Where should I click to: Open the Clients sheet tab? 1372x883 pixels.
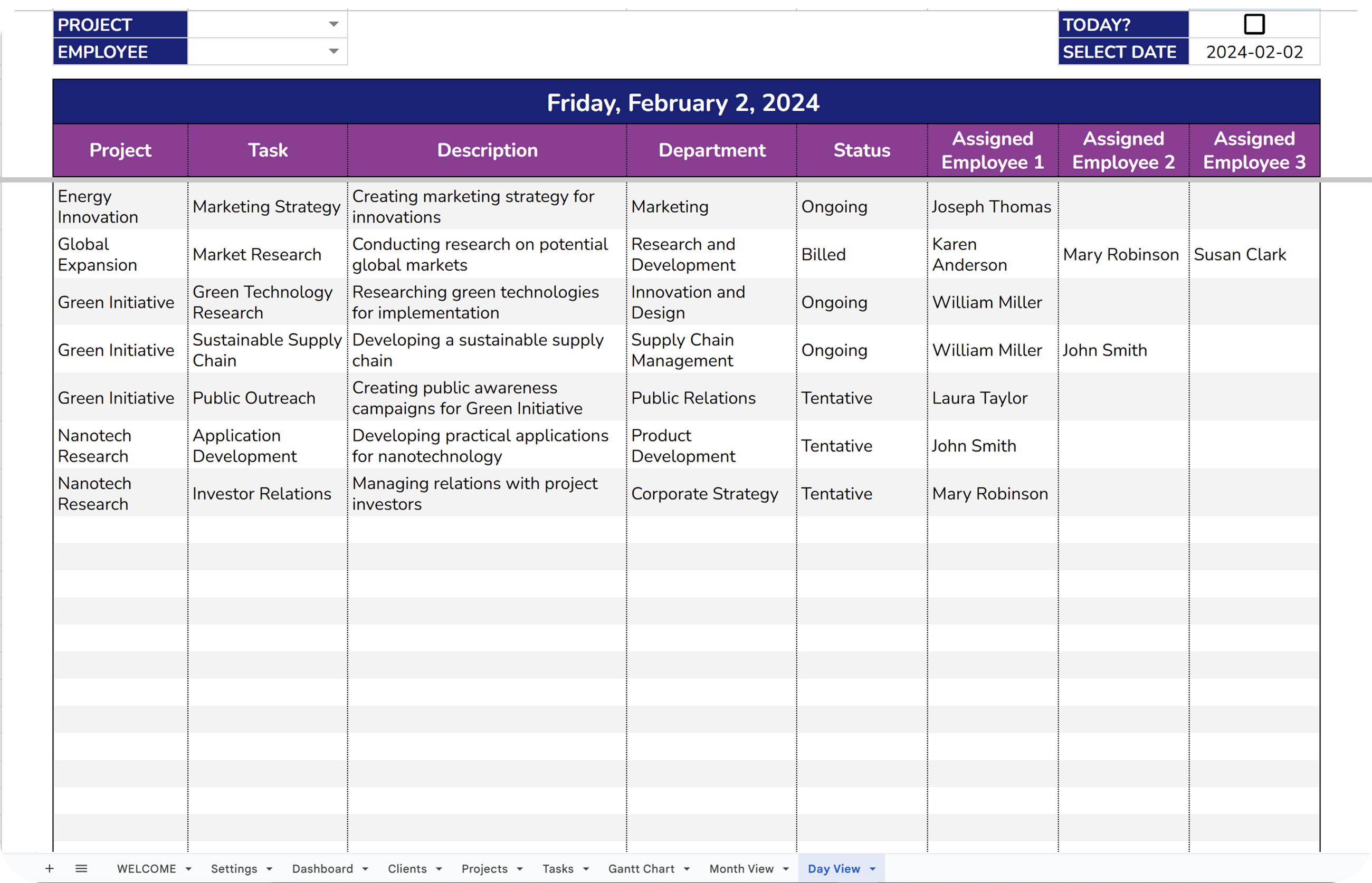(407, 869)
